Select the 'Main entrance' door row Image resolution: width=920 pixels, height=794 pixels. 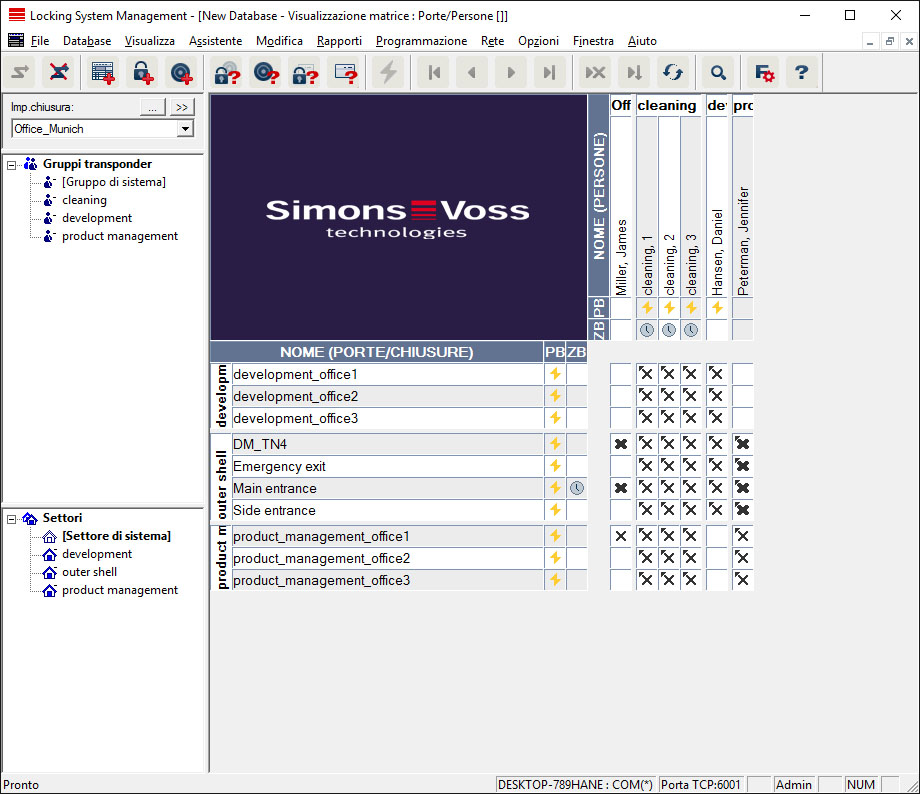pos(275,488)
